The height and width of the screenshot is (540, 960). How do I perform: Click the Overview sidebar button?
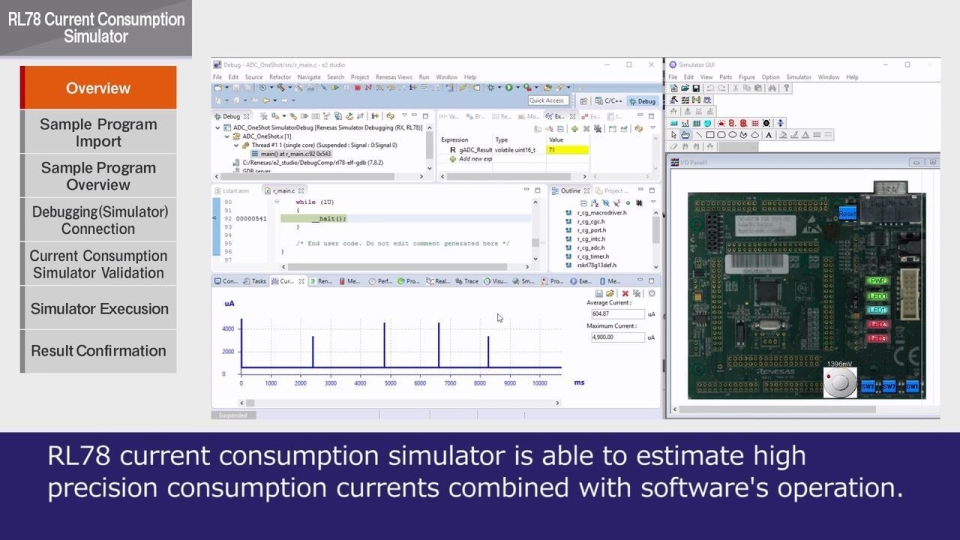(x=98, y=88)
